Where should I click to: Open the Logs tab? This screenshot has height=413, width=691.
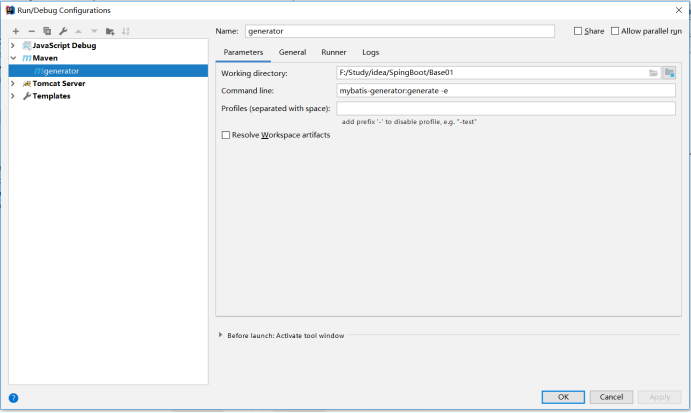(x=371, y=52)
